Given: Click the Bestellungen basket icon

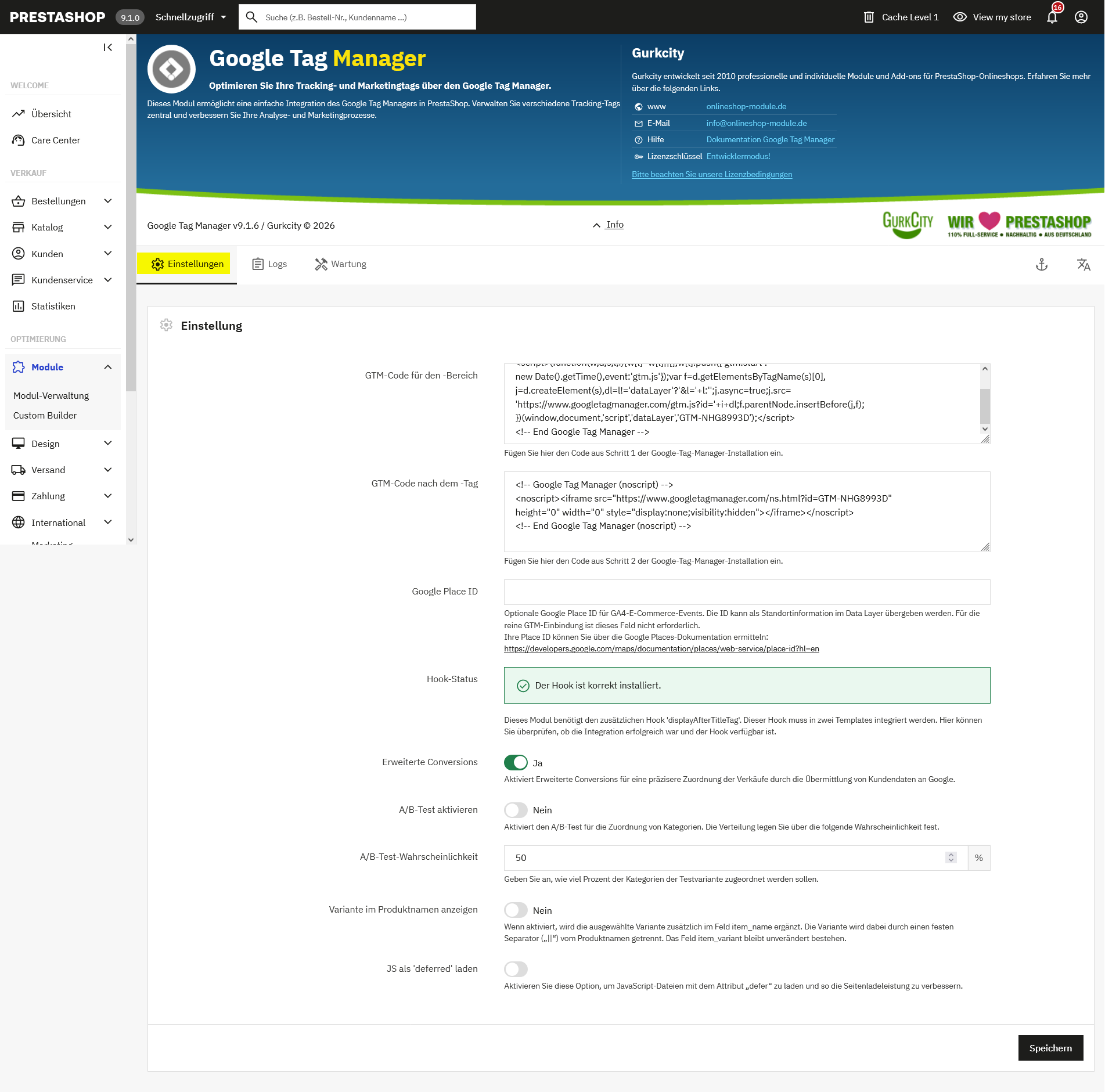Looking at the screenshot, I should (x=19, y=201).
